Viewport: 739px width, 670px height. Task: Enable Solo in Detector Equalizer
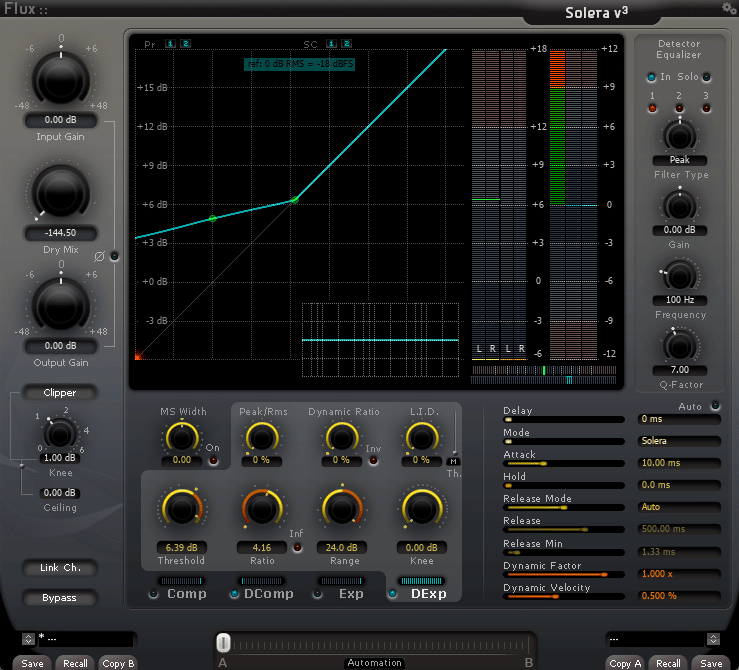coord(706,77)
